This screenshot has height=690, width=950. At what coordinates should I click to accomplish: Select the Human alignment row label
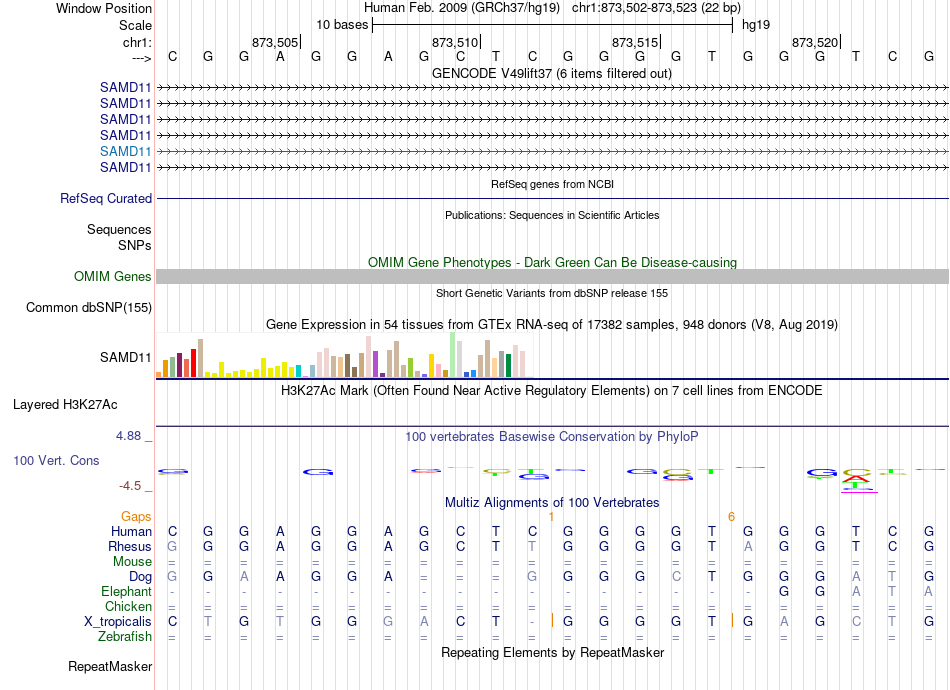[x=131, y=531]
